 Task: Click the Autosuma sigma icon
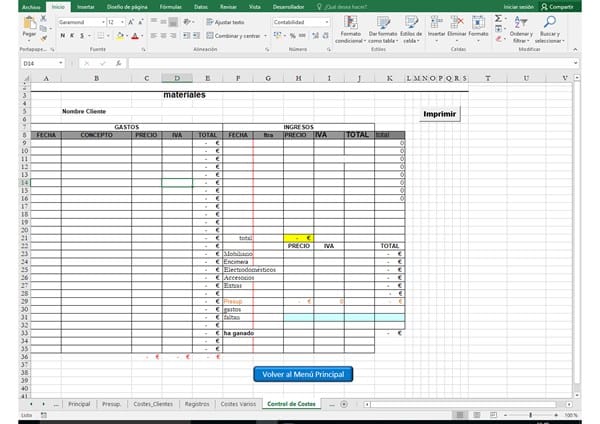(x=498, y=19)
